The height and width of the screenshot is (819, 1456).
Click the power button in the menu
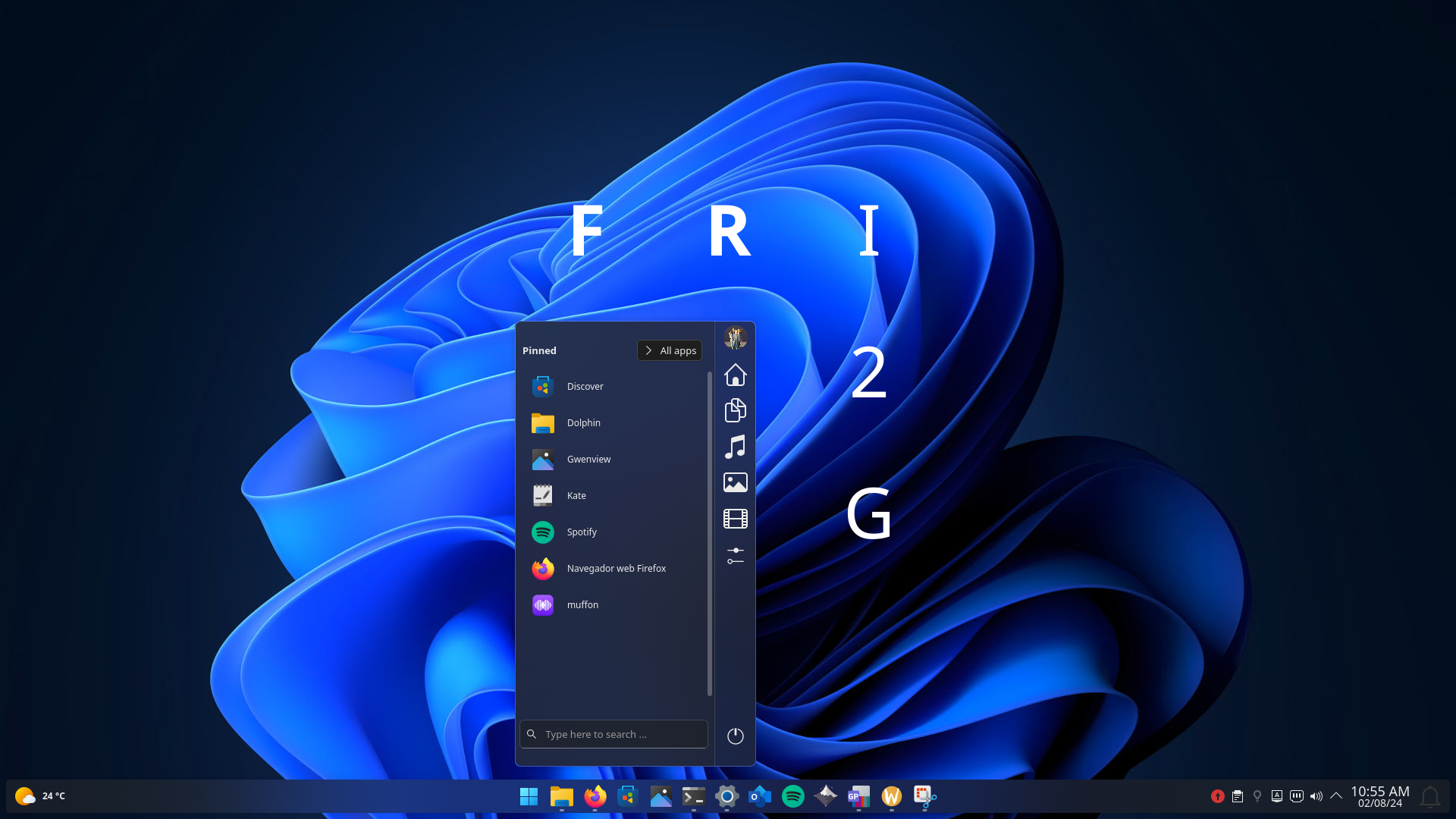[x=735, y=736]
